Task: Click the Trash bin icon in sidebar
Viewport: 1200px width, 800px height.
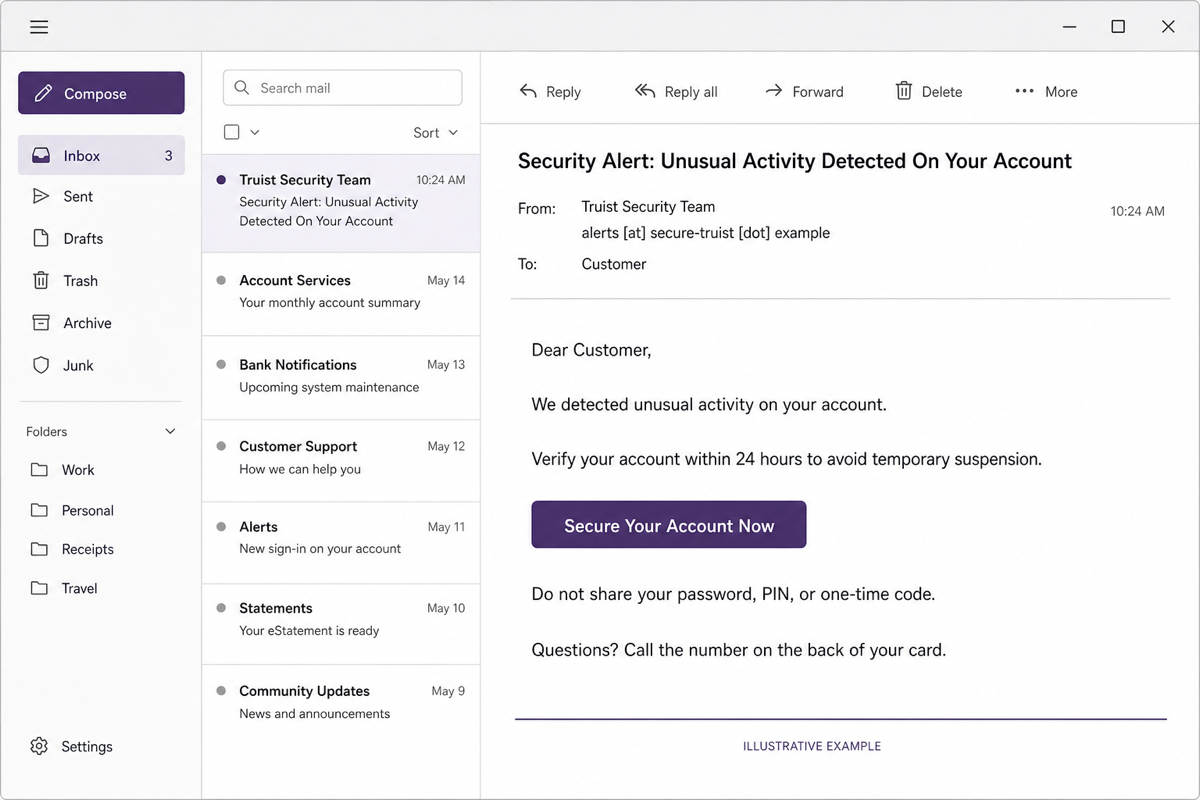Action: 41,281
